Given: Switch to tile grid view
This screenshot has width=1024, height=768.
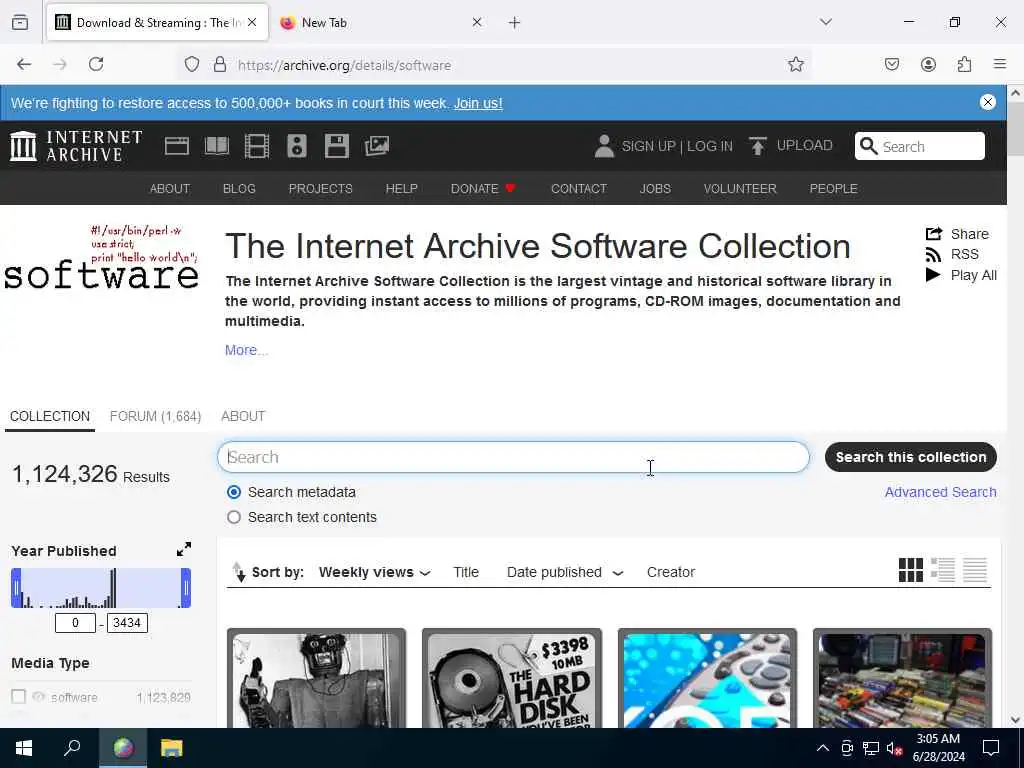Looking at the screenshot, I should (x=910, y=570).
